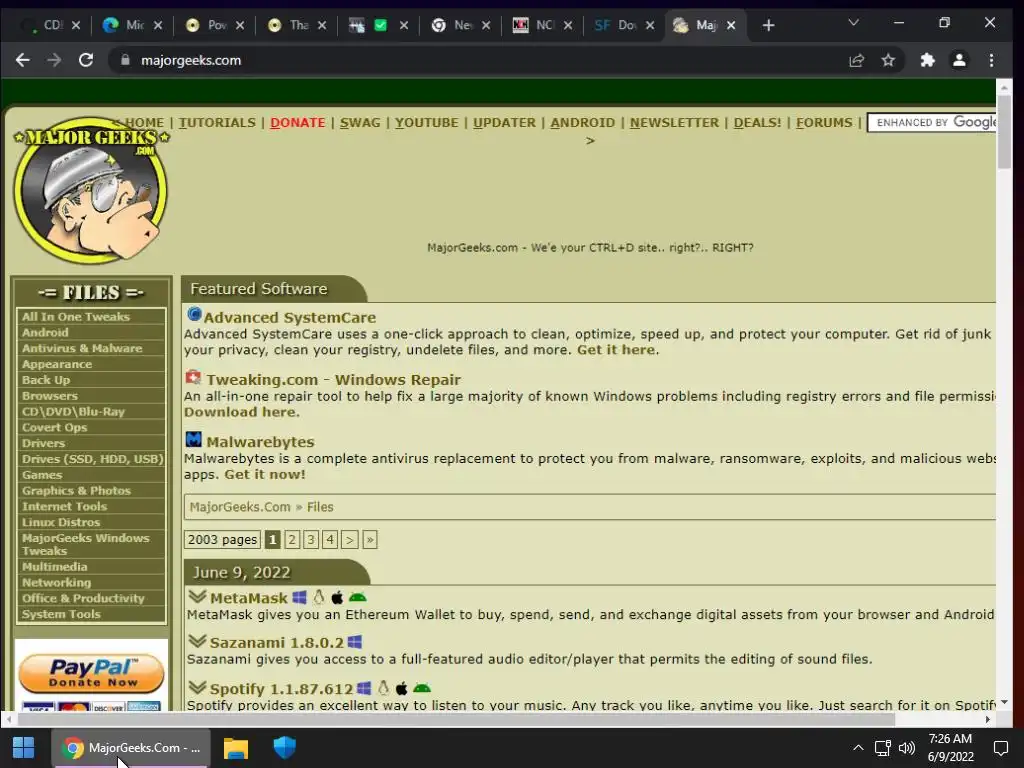Open the volume speaker icon
Screen dimensions: 1024x768
click(906, 748)
